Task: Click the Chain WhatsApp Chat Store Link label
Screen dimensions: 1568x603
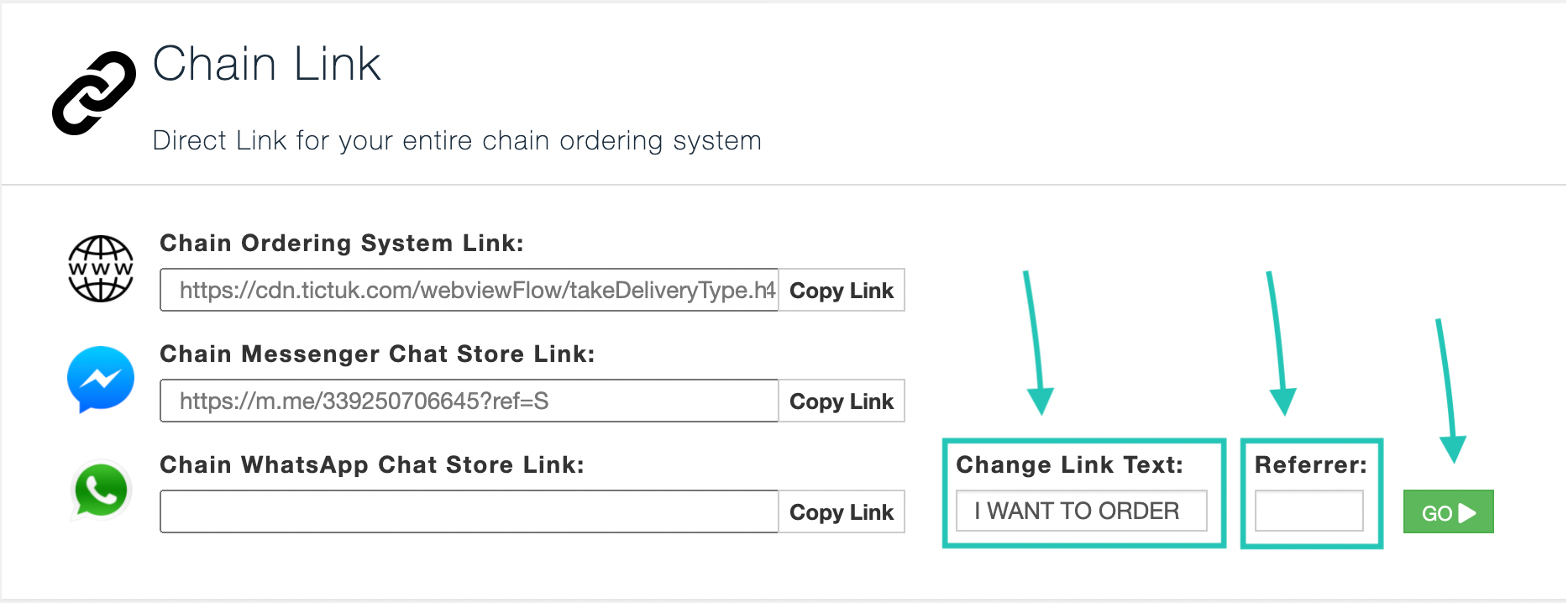Action: 372,464
